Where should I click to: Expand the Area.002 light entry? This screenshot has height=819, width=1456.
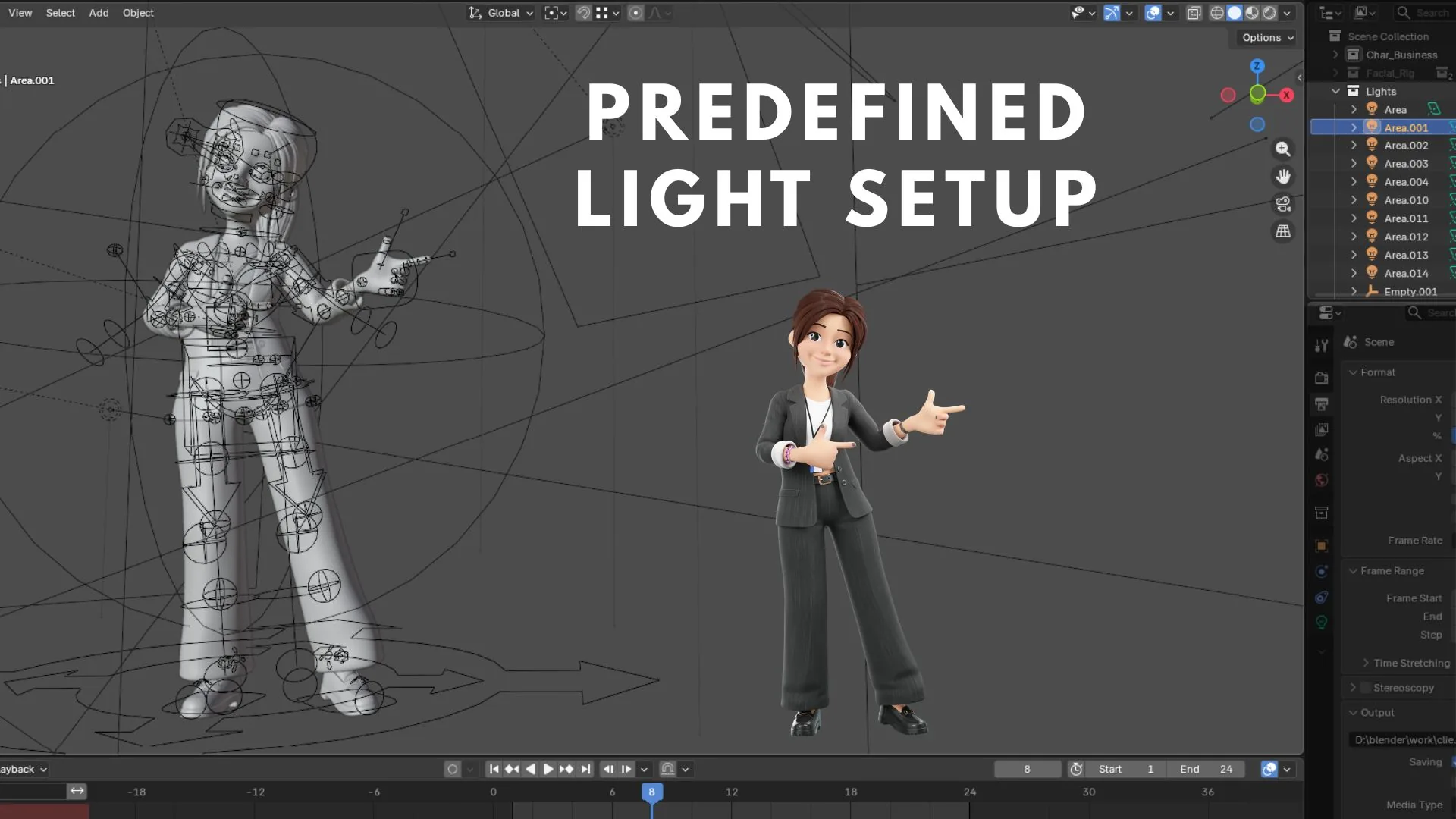(x=1354, y=145)
